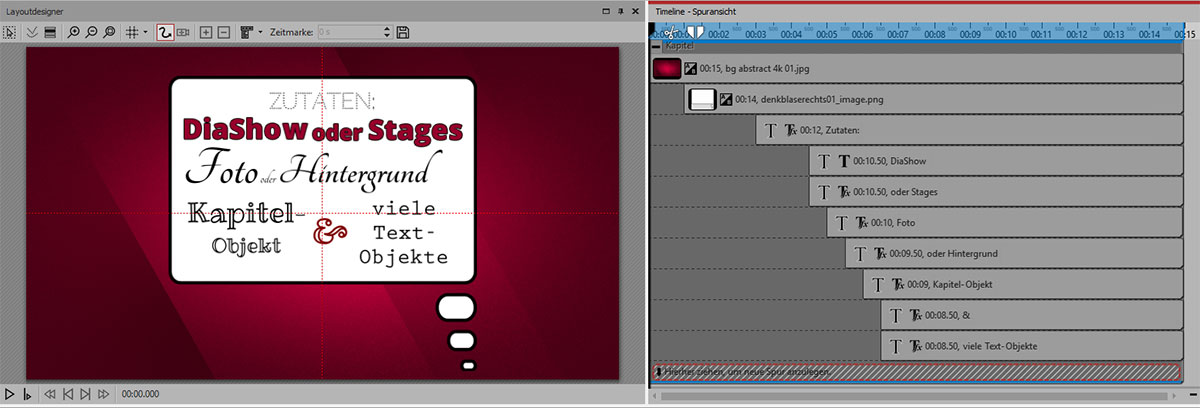Select the 'DiaShow oder Stages' text in preview
Viewport: 1200px width, 408px height.
coord(323,130)
